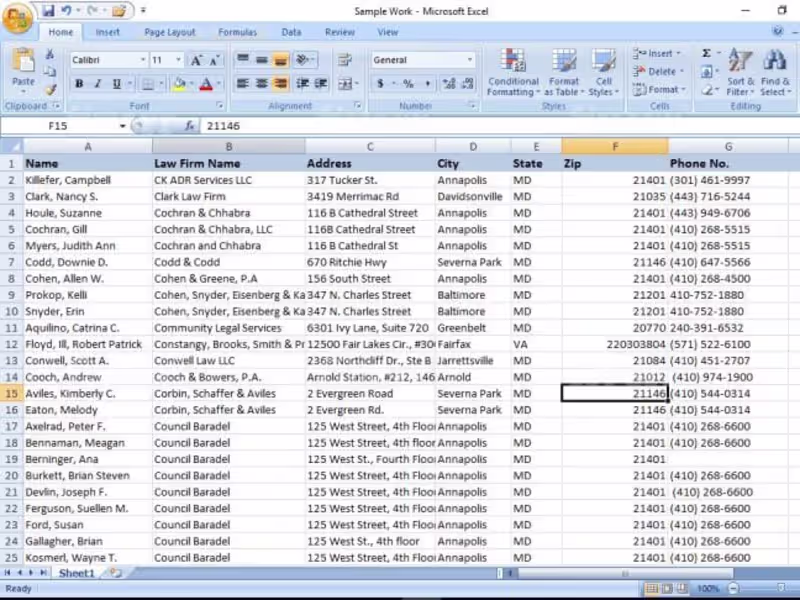
Task: Undo the last action
Action: point(66,11)
